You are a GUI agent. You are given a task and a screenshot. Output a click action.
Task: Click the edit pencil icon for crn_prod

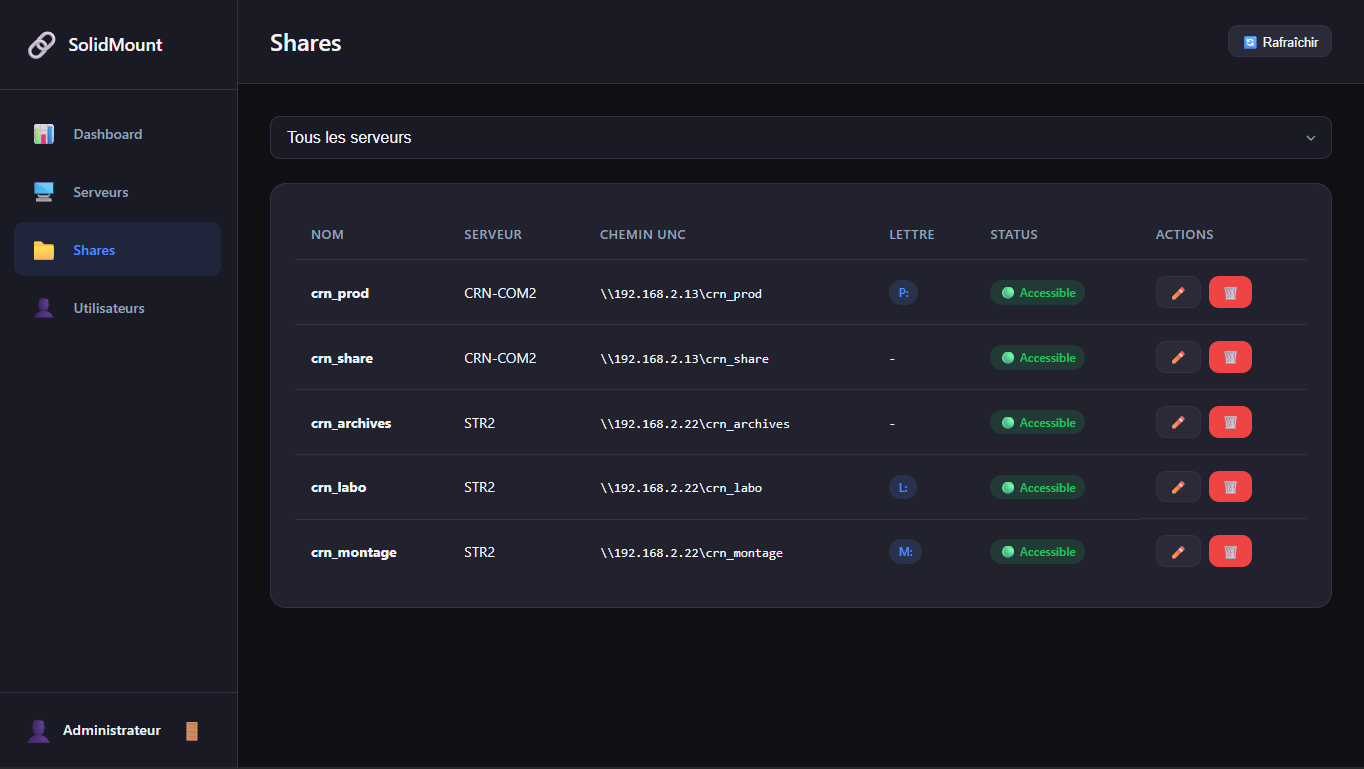(x=1178, y=292)
